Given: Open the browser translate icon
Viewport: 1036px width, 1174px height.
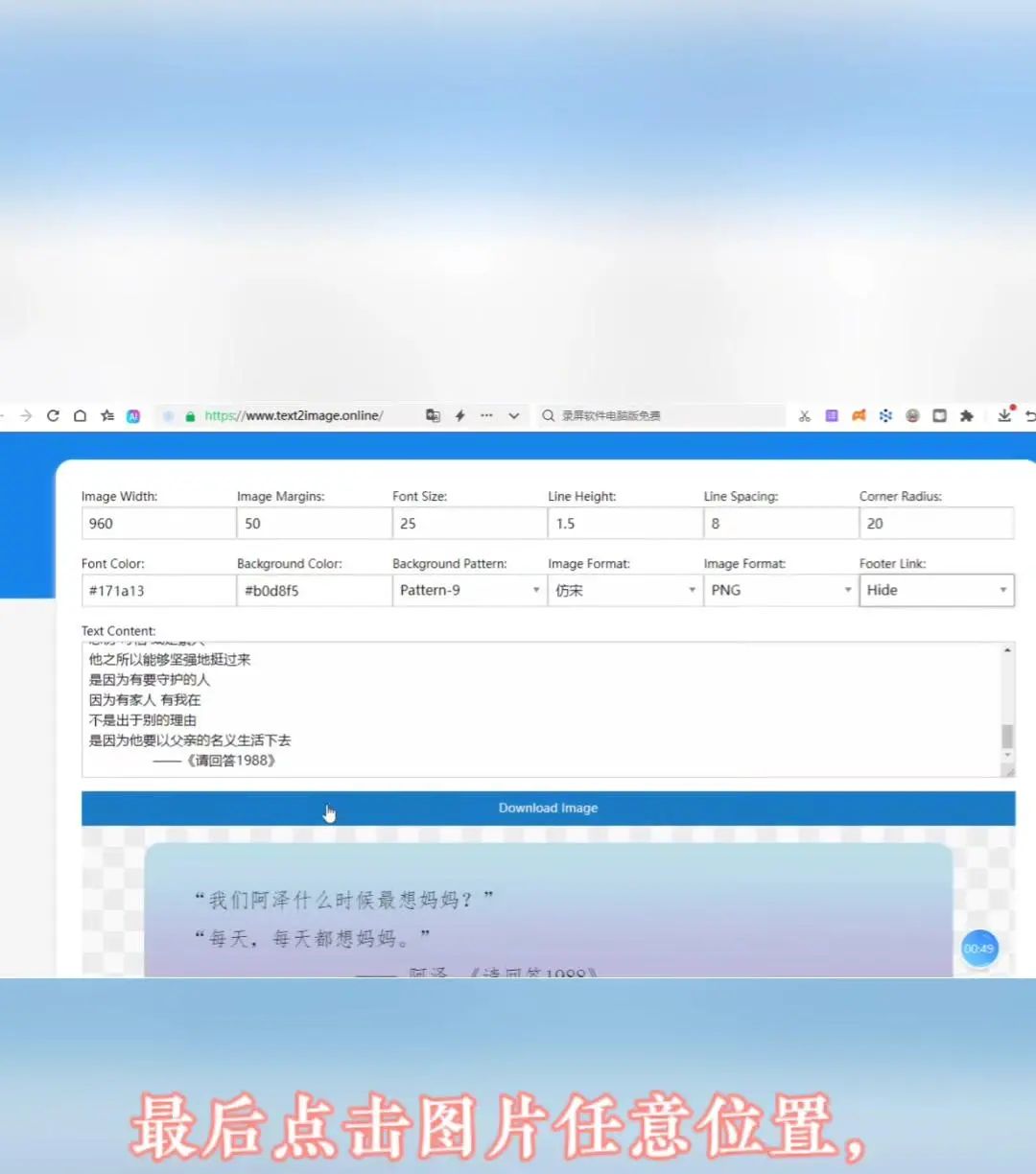Looking at the screenshot, I should [433, 415].
